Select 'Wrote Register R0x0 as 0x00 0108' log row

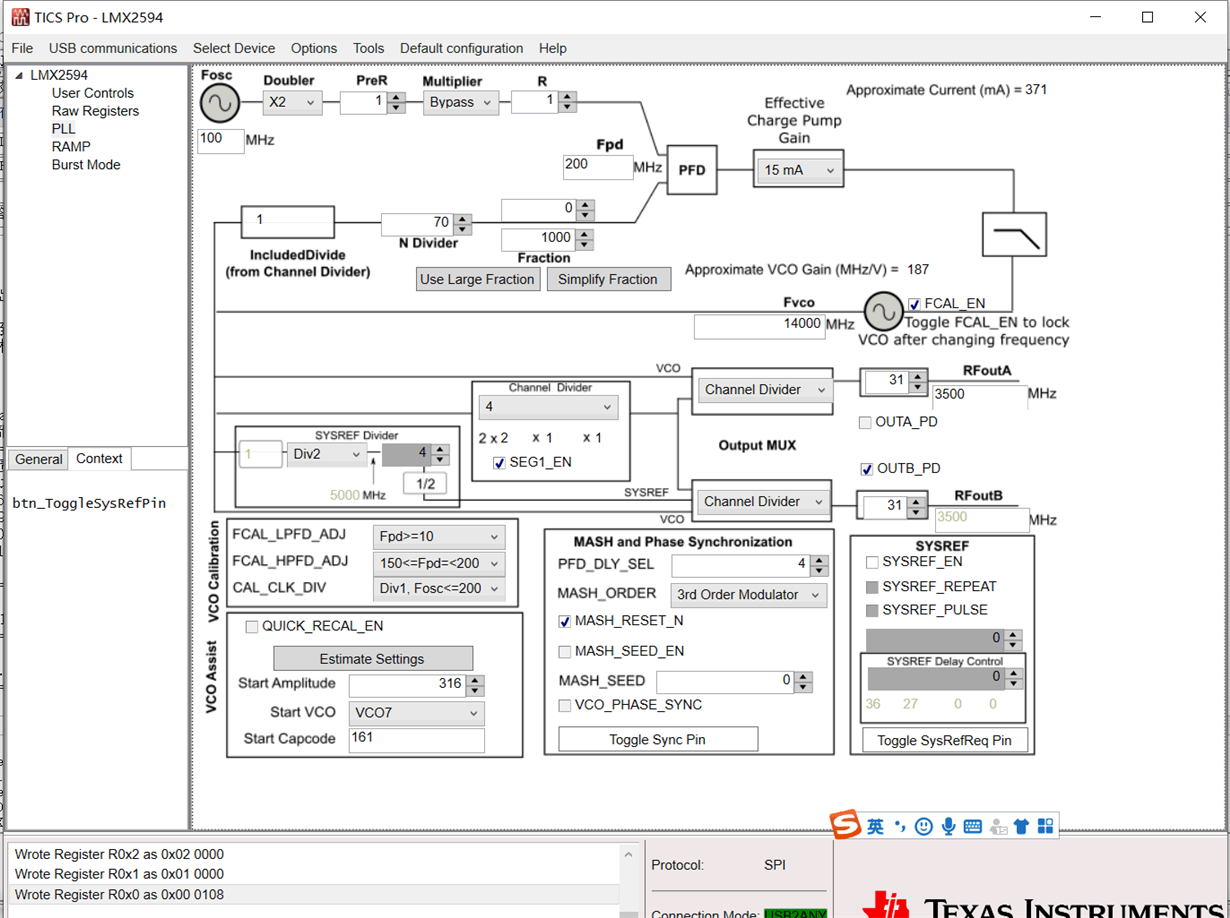316,895
